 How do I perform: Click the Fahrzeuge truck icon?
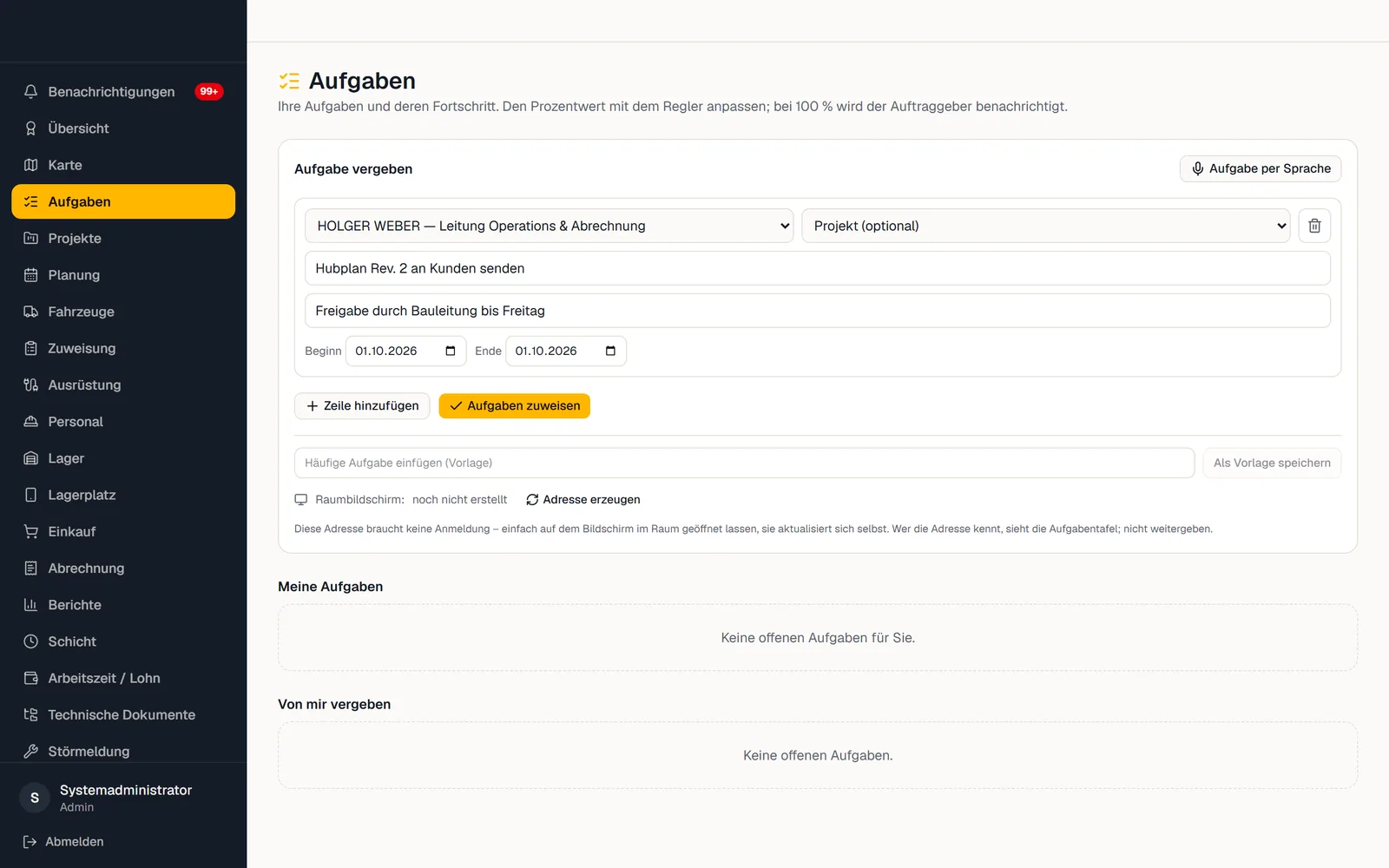(x=31, y=312)
